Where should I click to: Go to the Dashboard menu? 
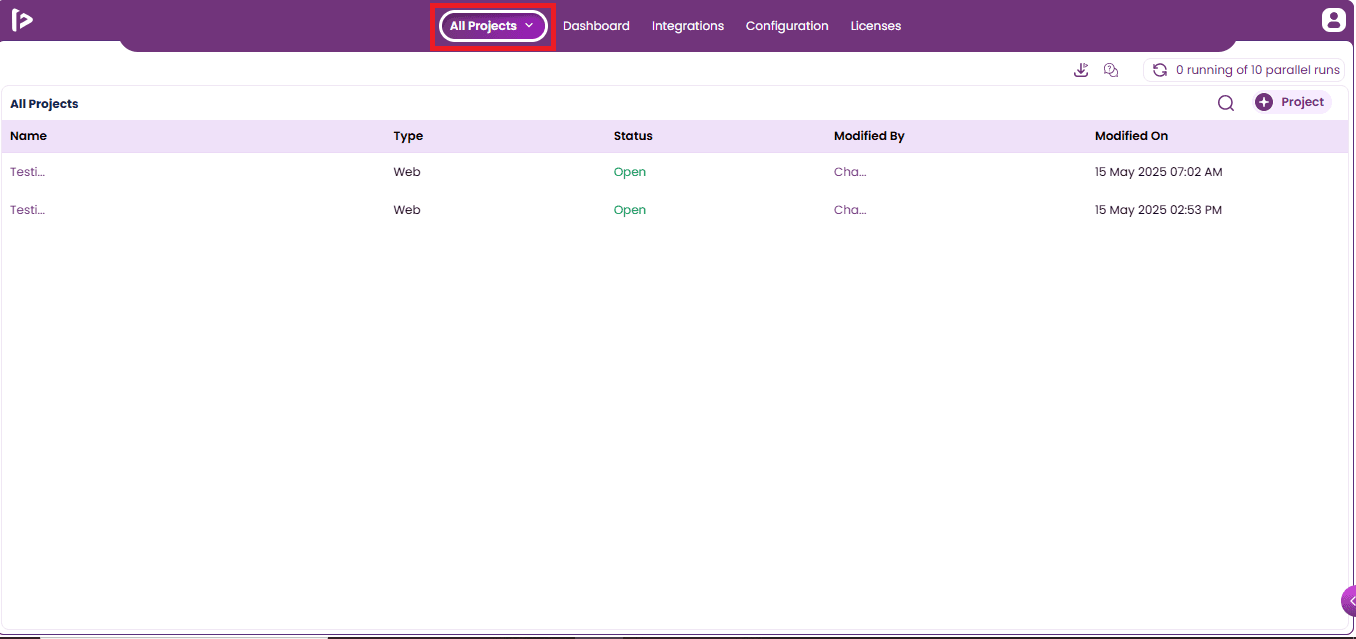596,26
